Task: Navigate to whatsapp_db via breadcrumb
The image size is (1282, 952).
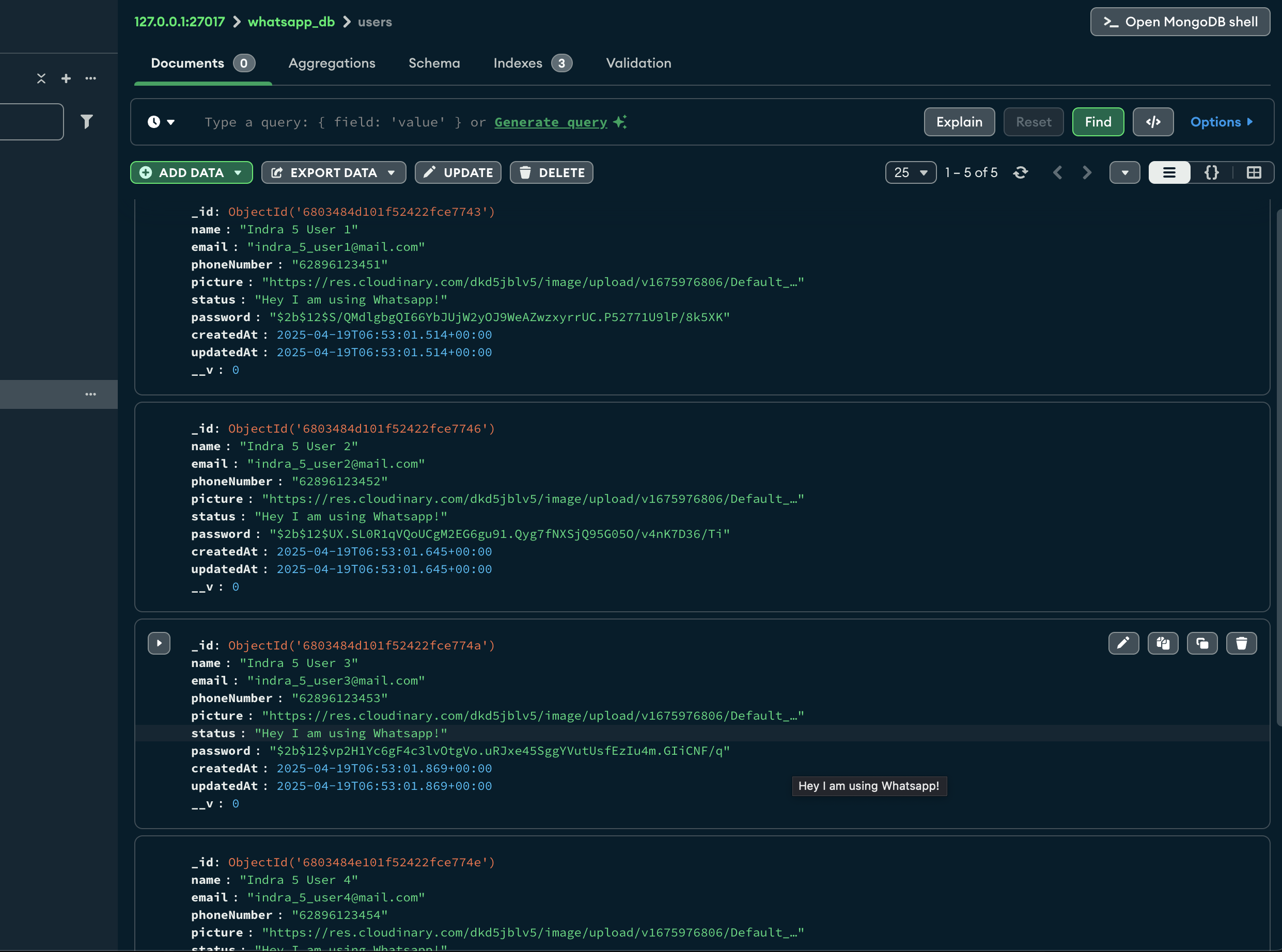Action: click(291, 21)
